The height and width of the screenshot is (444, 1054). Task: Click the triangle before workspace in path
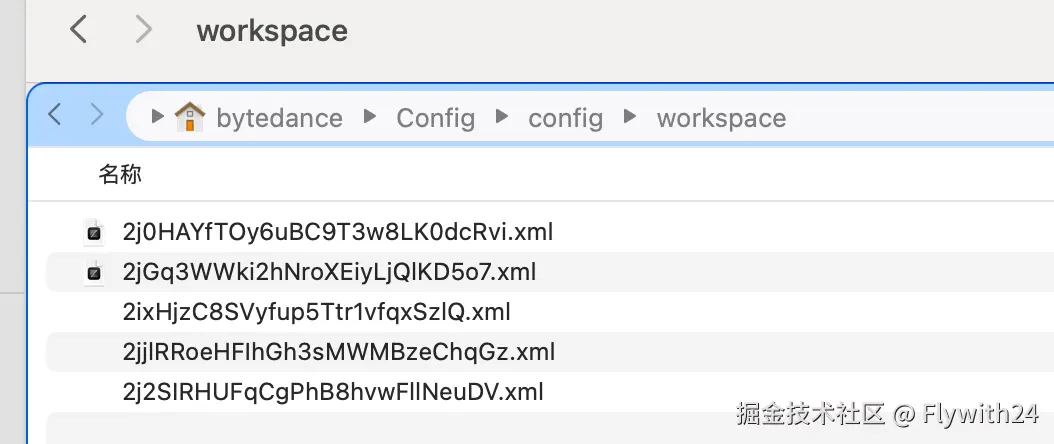pos(630,117)
